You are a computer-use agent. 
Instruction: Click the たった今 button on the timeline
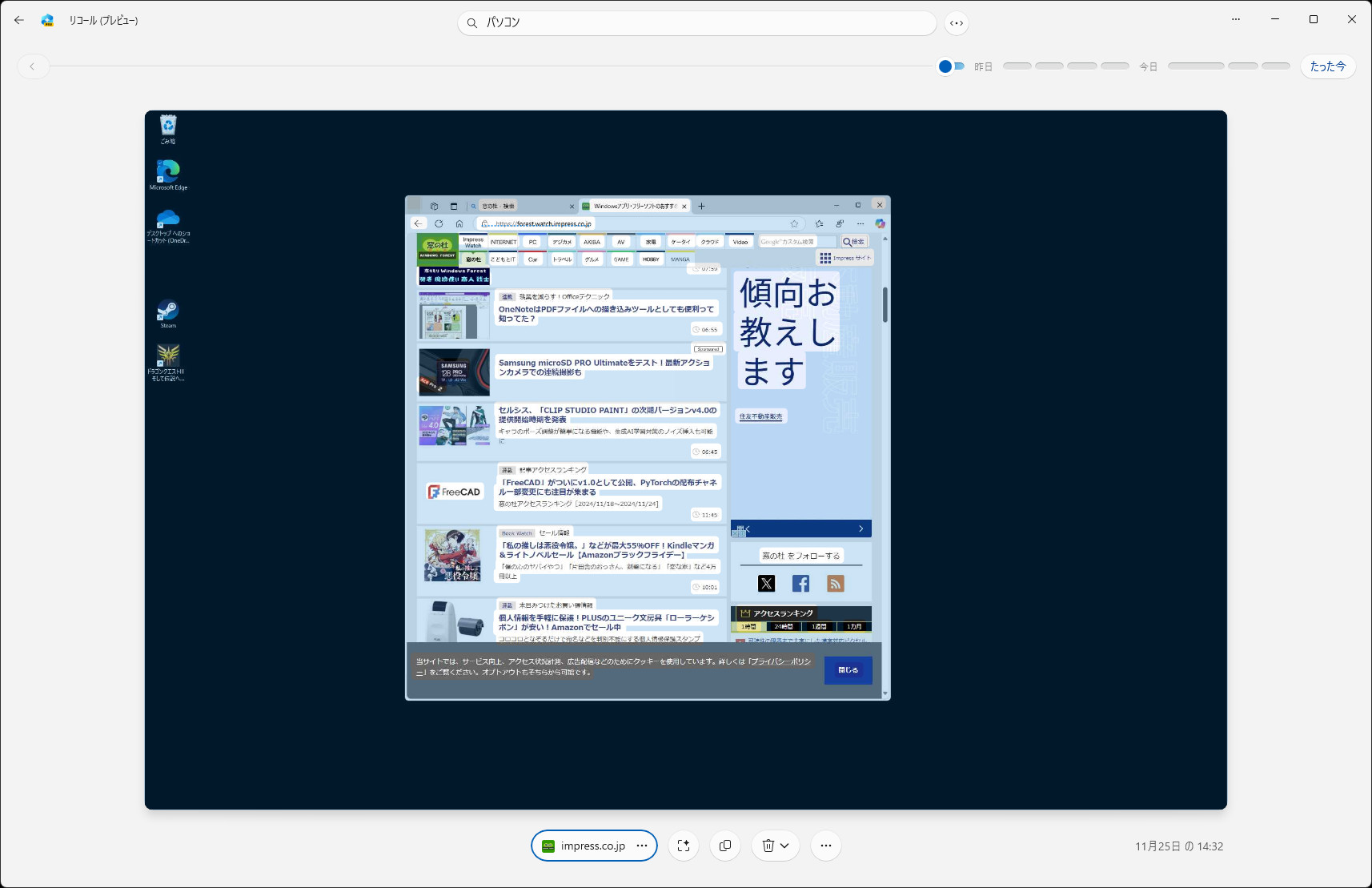click(1327, 66)
